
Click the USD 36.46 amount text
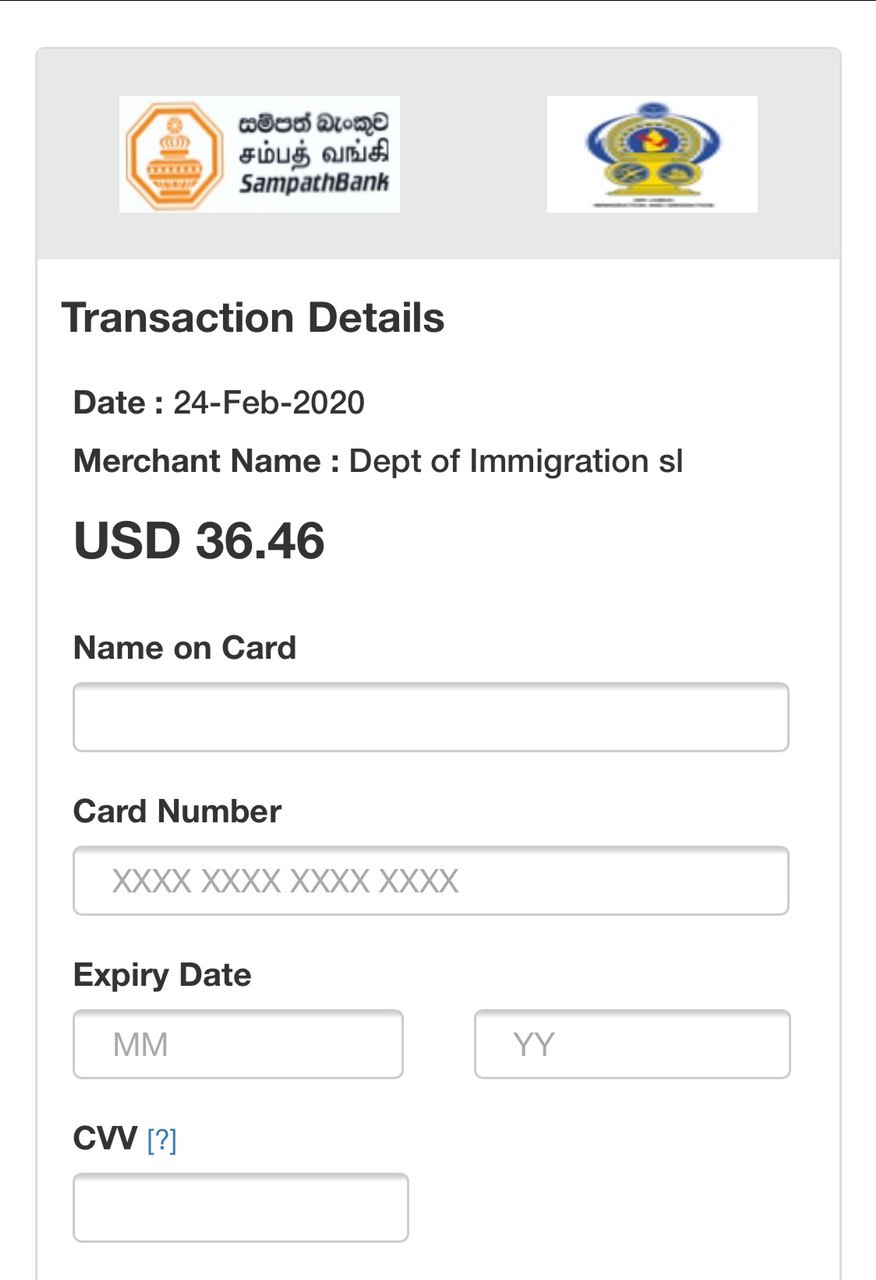coord(199,541)
